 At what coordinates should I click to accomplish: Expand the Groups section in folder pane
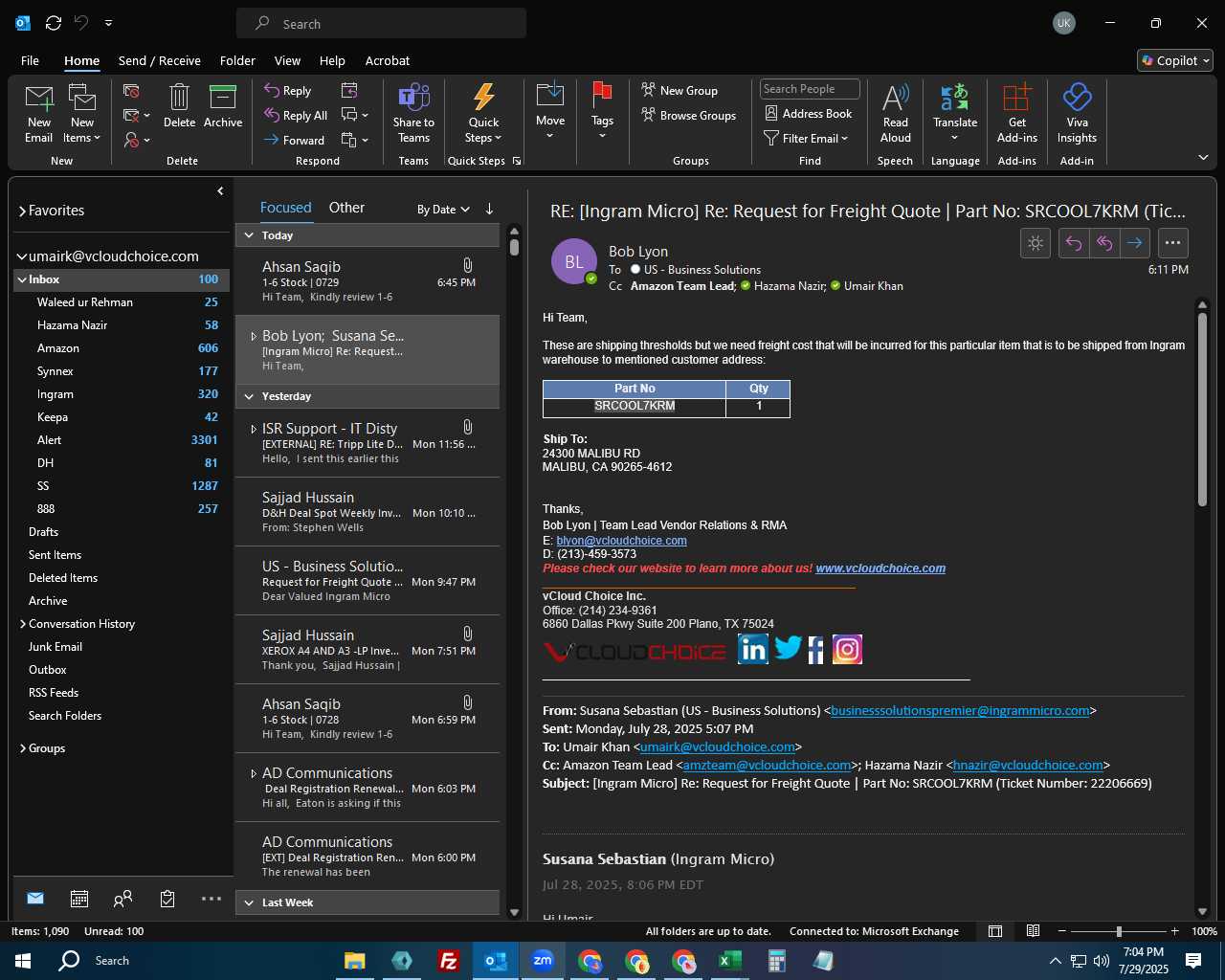coord(22,748)
